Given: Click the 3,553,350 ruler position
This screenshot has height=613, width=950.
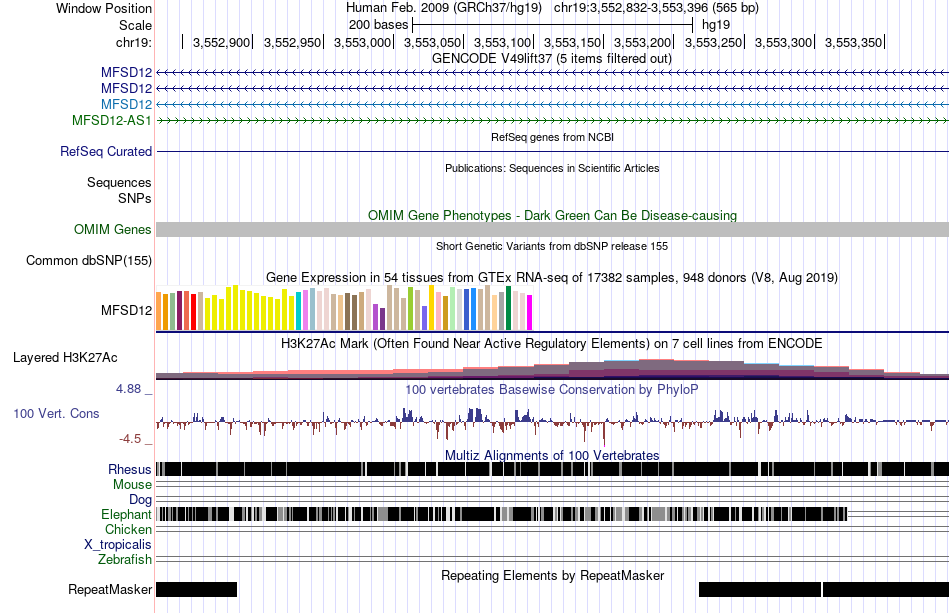Looking at the screenshot, I should point(853,42).
